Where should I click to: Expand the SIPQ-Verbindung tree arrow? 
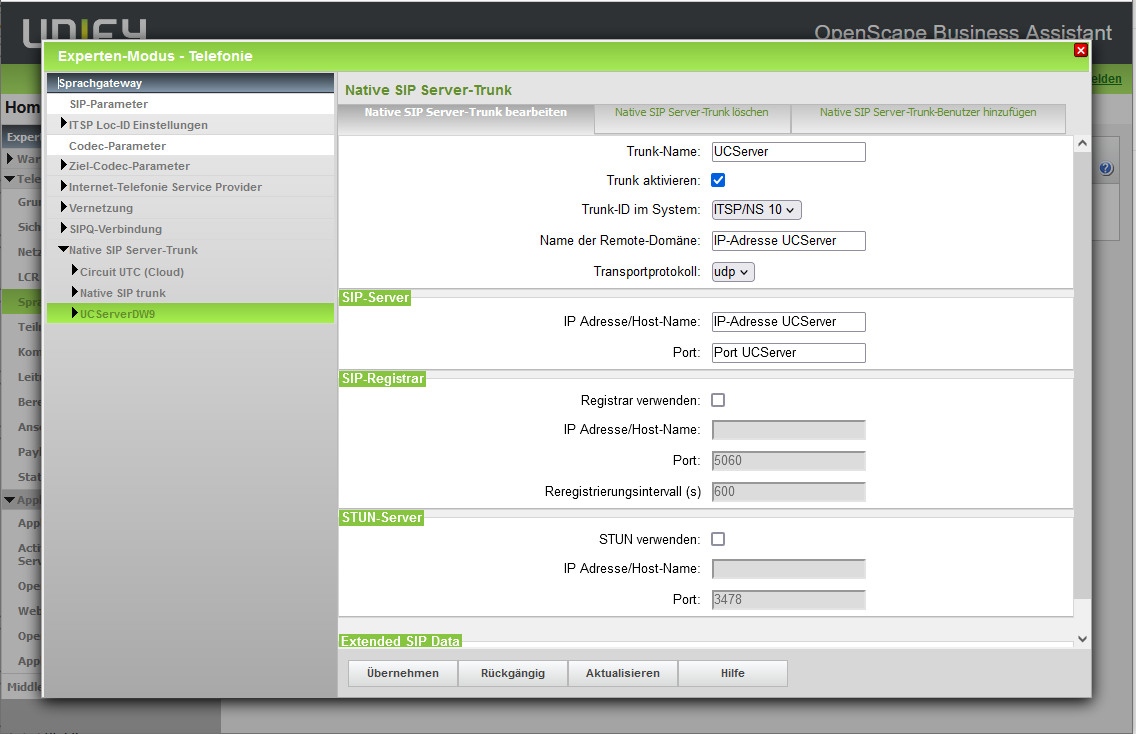point(63,229)
